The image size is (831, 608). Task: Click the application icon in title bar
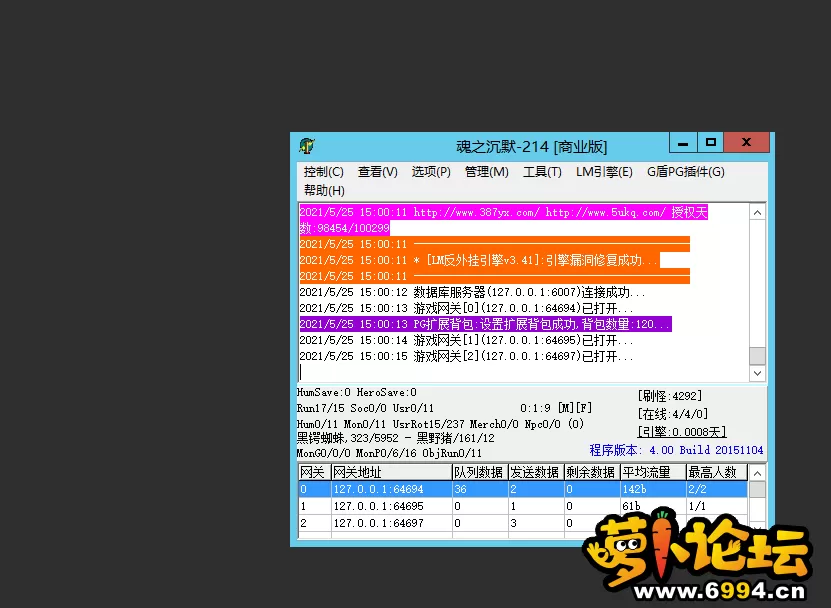coord(307,146)
